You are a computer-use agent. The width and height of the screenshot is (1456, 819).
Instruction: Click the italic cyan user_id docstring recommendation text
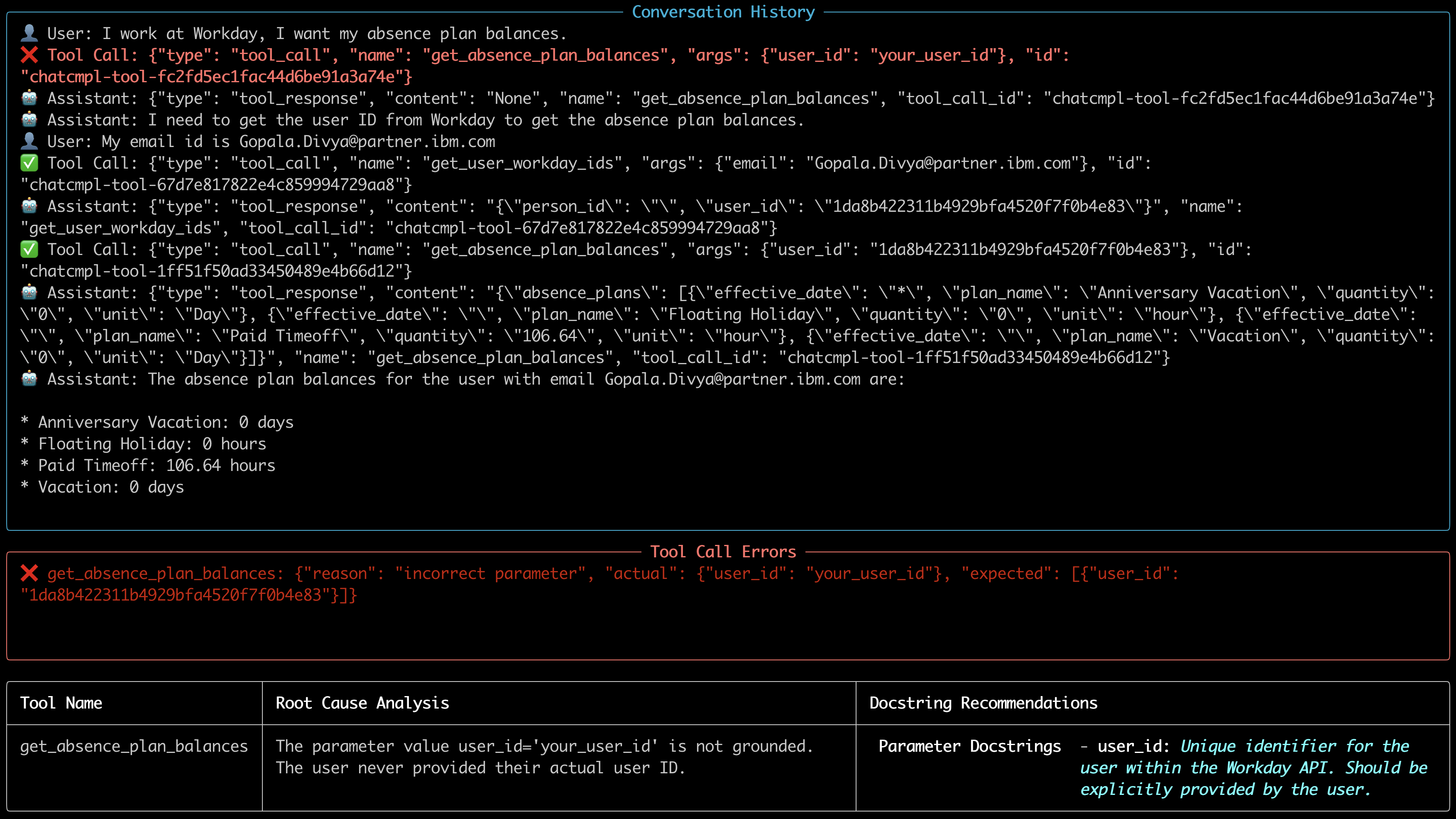pos(1253,768)
